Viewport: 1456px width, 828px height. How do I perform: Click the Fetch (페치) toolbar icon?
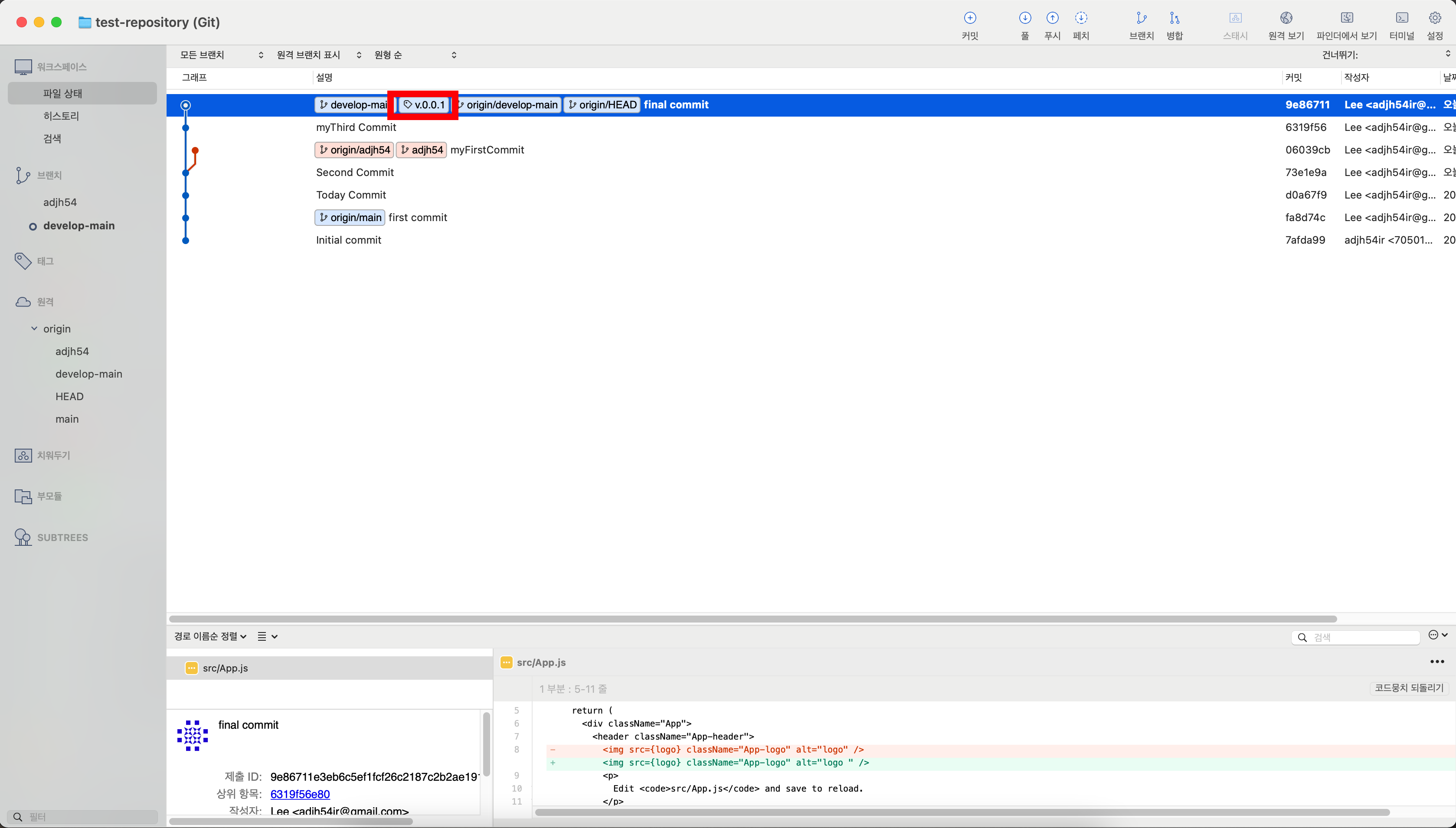[x=1080, y=18]
